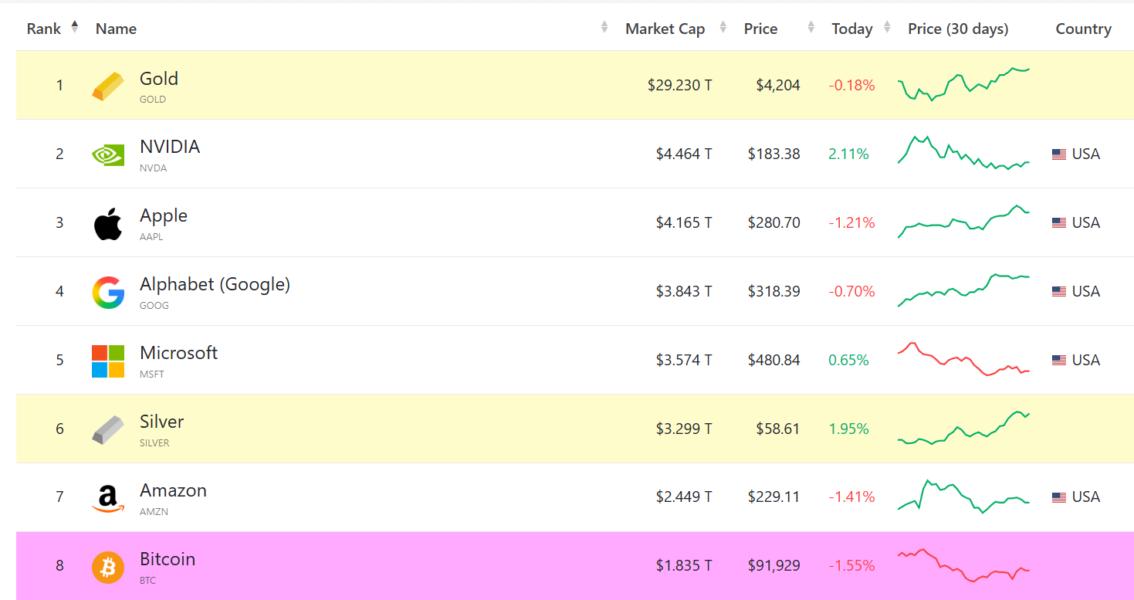Click the Apple logo icon
Viewport: 1134px width, 600px height.
(108, 223)
